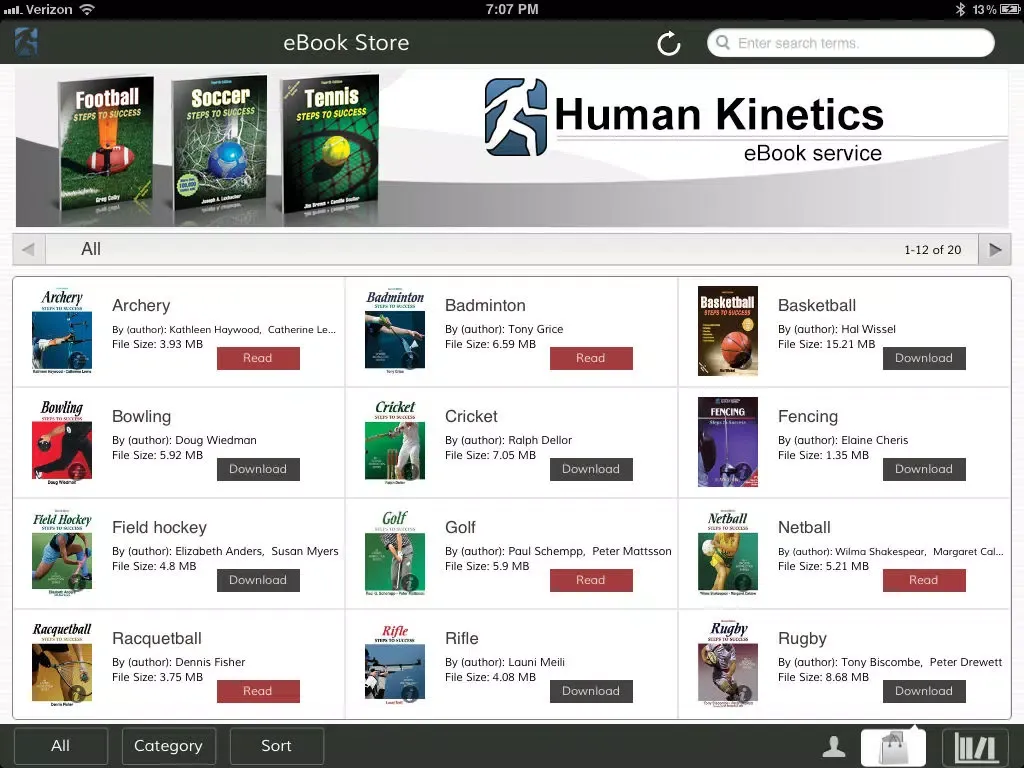Download the Fencing ebook
Image resolution: width=1024 pixels, height=768 pixels.
point(924,469)
